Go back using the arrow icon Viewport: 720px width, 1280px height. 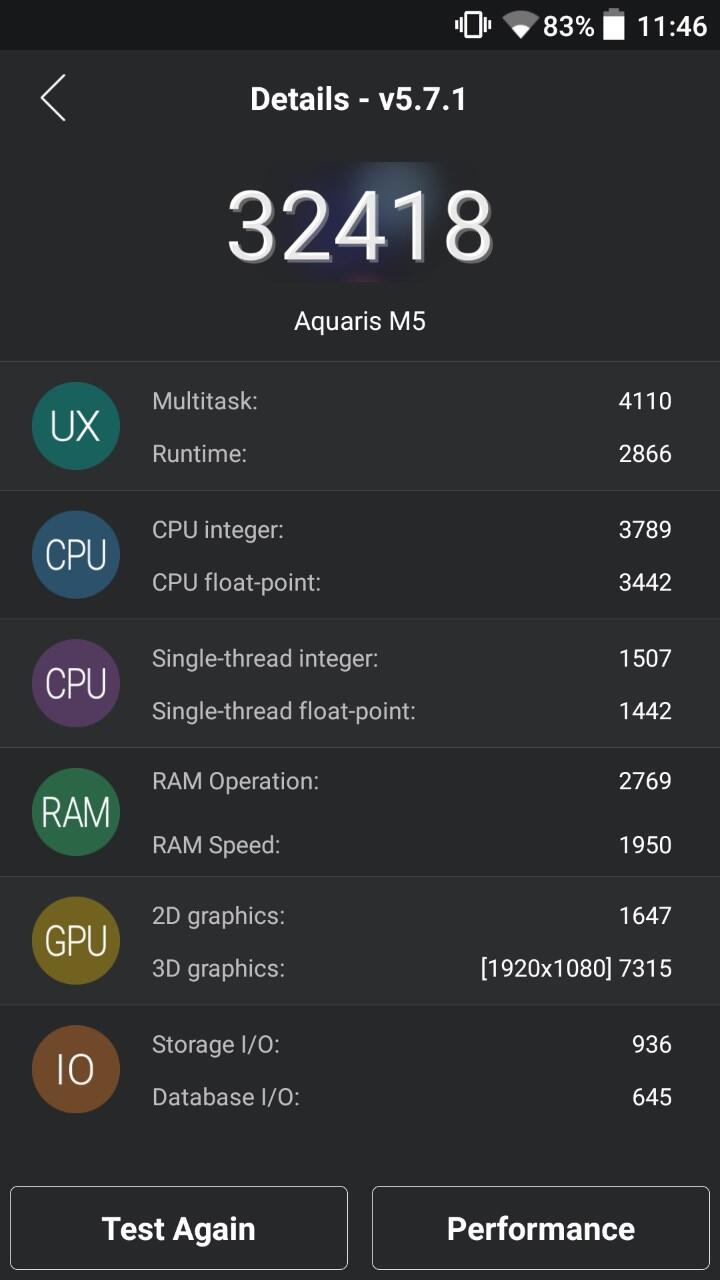(x=53, y=98)
